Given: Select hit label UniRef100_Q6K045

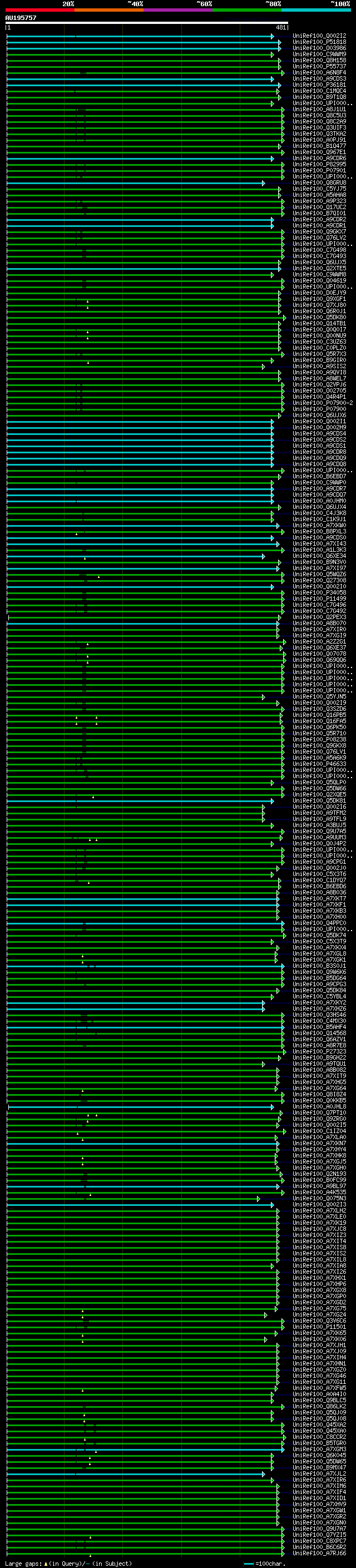Looking at the screenshot, I should (319, 1456).
